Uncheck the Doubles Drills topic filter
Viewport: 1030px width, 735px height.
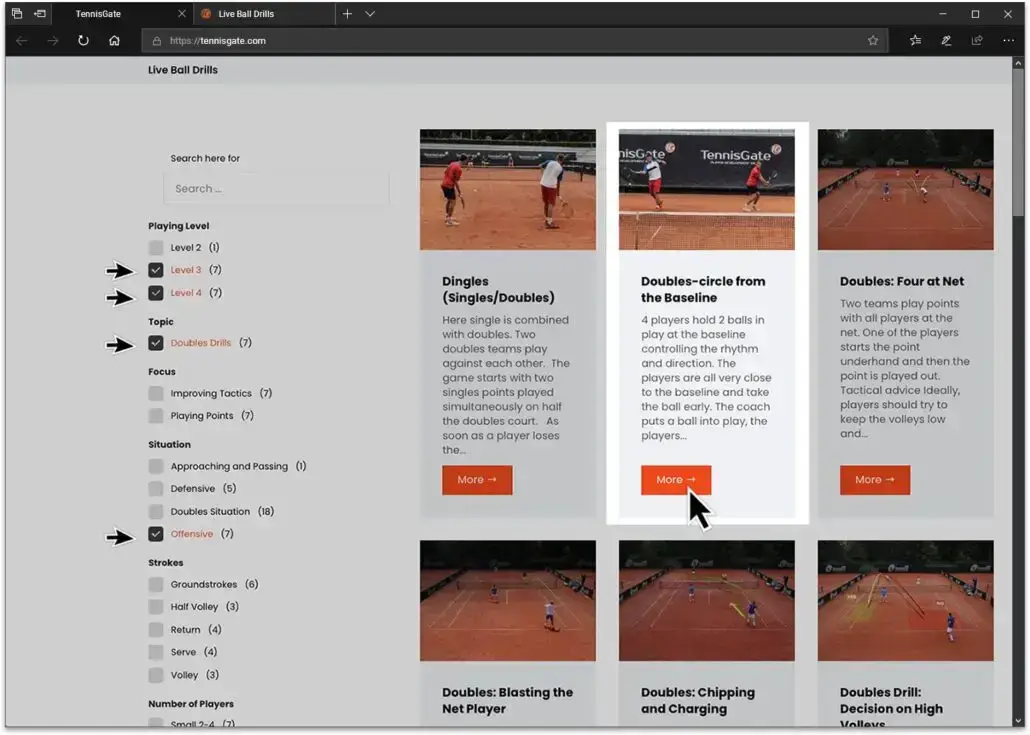click(x=156, y=343)
